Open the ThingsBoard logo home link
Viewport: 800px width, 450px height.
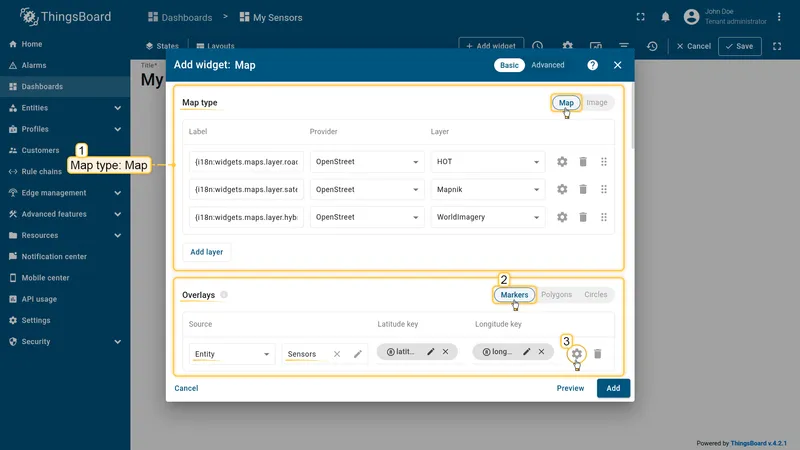pyautogui.click(x=65, y=17)
